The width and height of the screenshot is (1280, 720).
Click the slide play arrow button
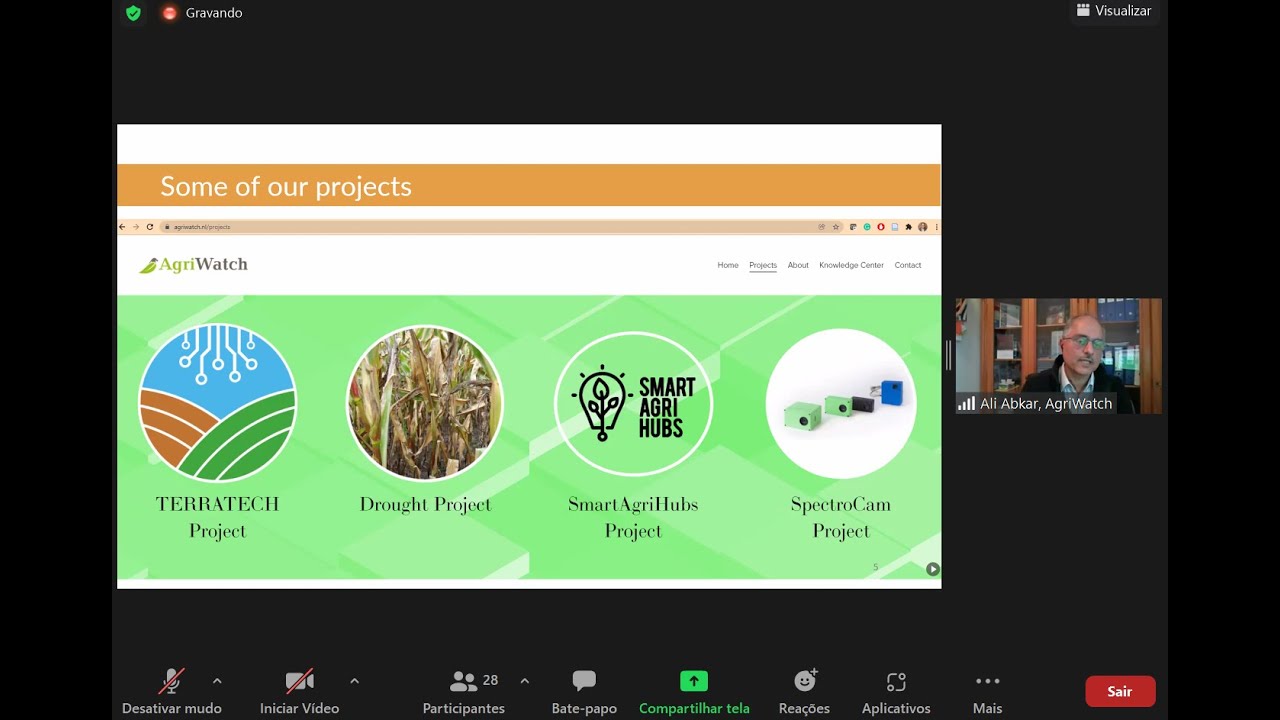932,569
